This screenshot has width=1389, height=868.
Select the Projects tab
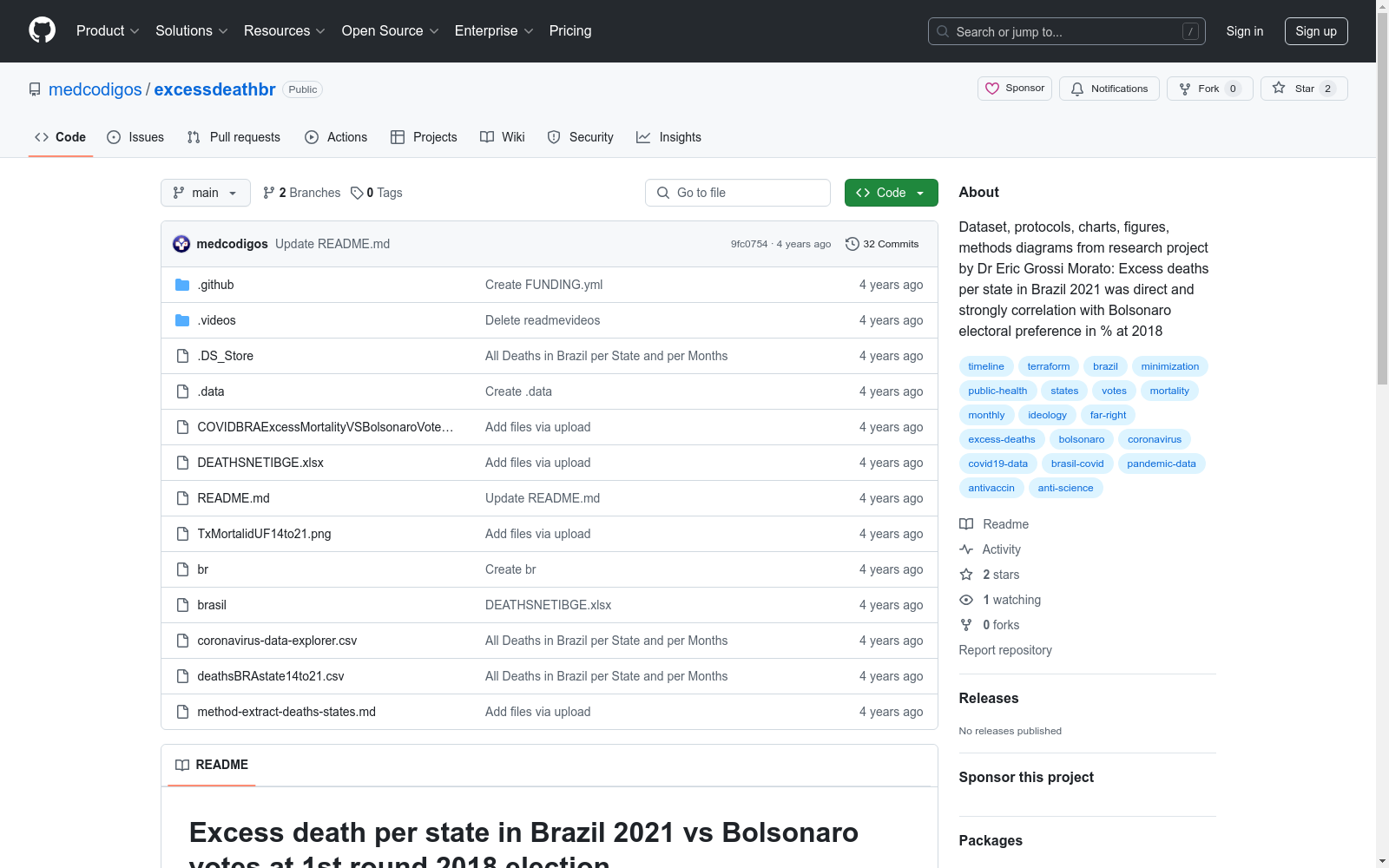coord(424,137)
